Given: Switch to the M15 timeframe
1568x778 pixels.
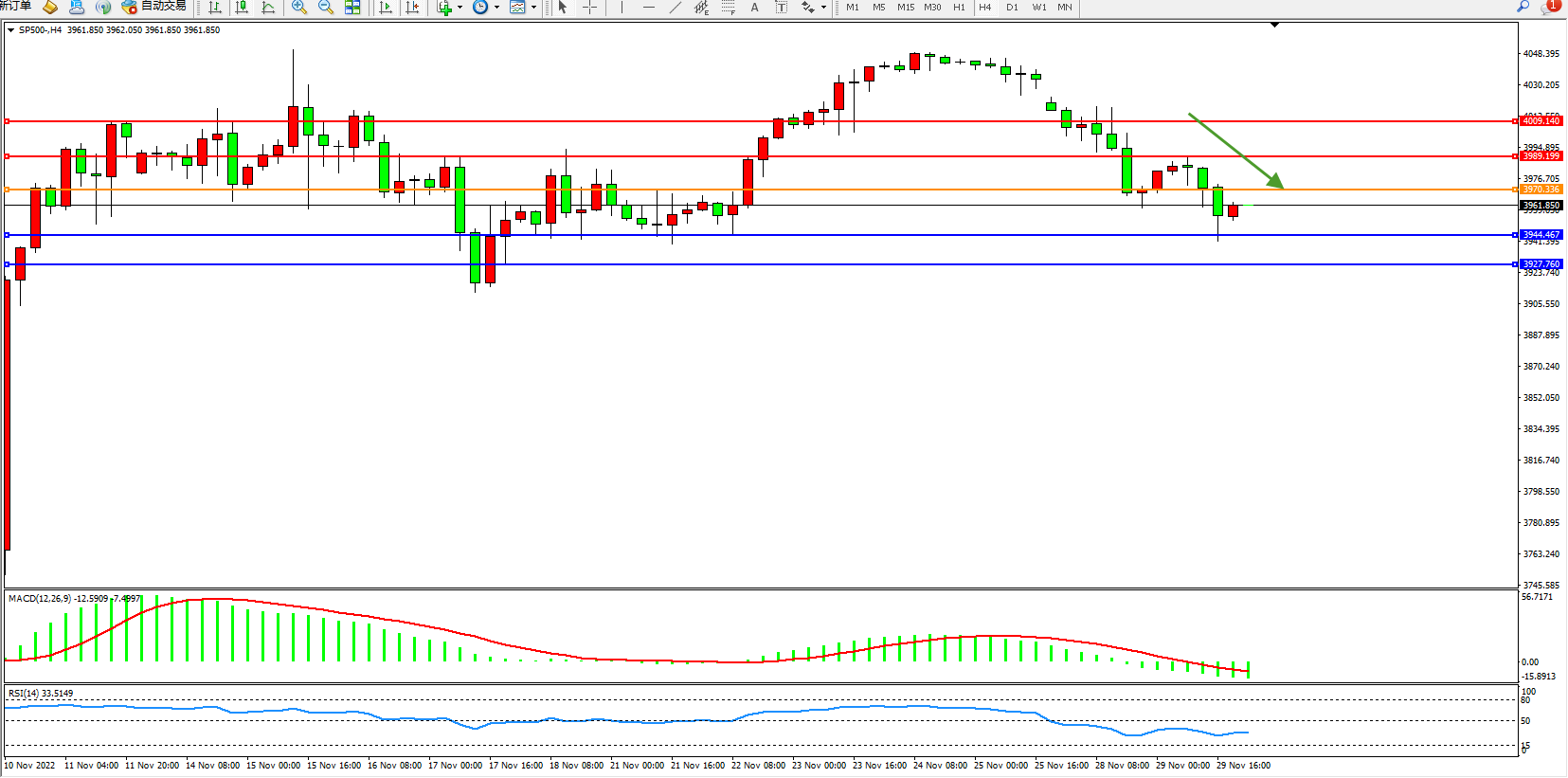Looking at the screenshot, I should pos(906,8).
